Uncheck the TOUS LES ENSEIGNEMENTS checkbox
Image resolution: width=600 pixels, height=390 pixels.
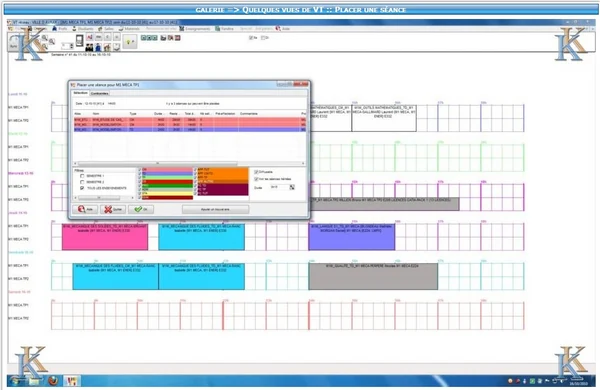click(x=82, y=188)
